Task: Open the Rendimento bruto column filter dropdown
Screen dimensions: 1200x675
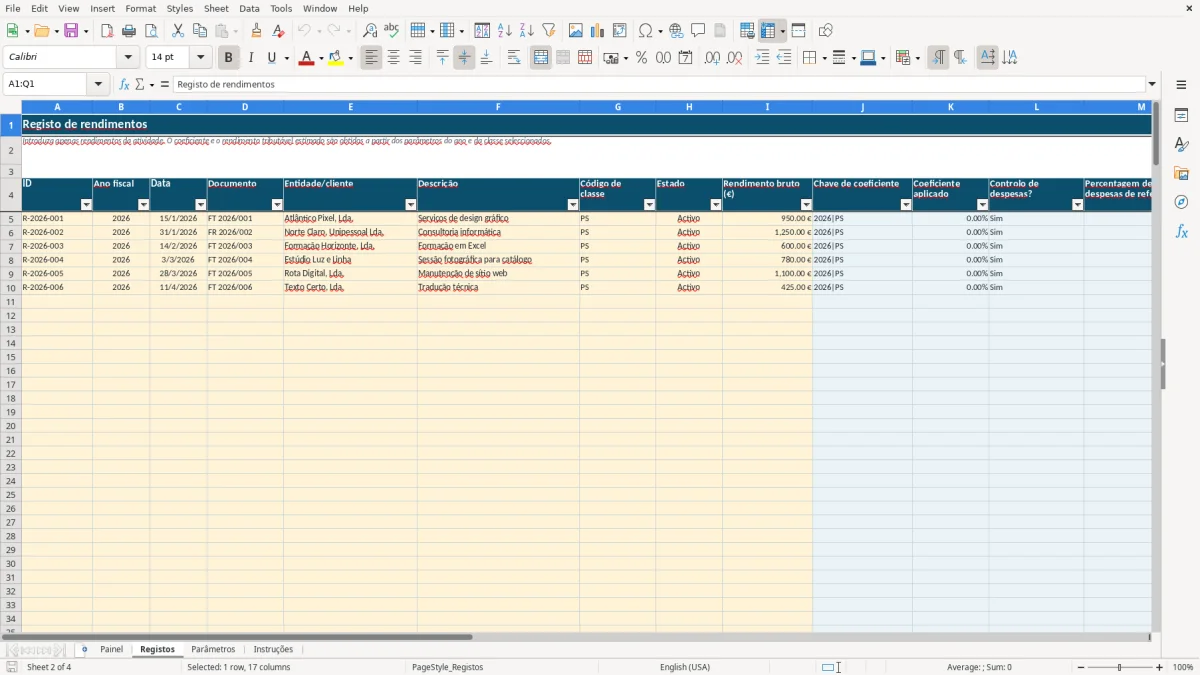Action: [x=806, y=205]
